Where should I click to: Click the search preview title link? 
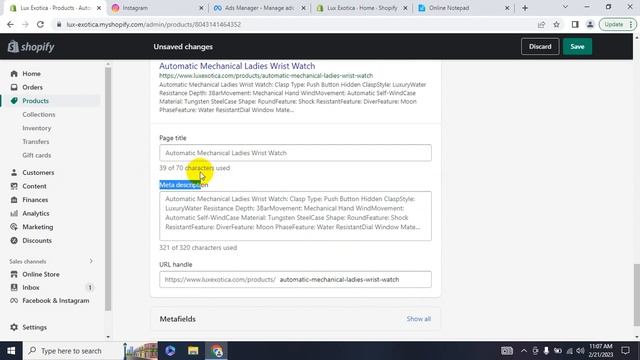point(237,66)
